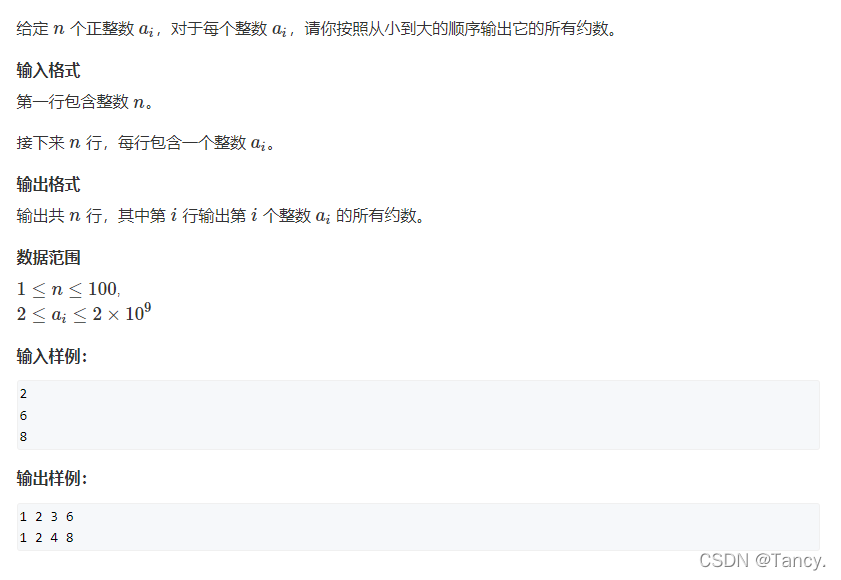Viewport: 841px width, 580px height.
Task: Click the output line 1 2 3 6
Action: 47,517
